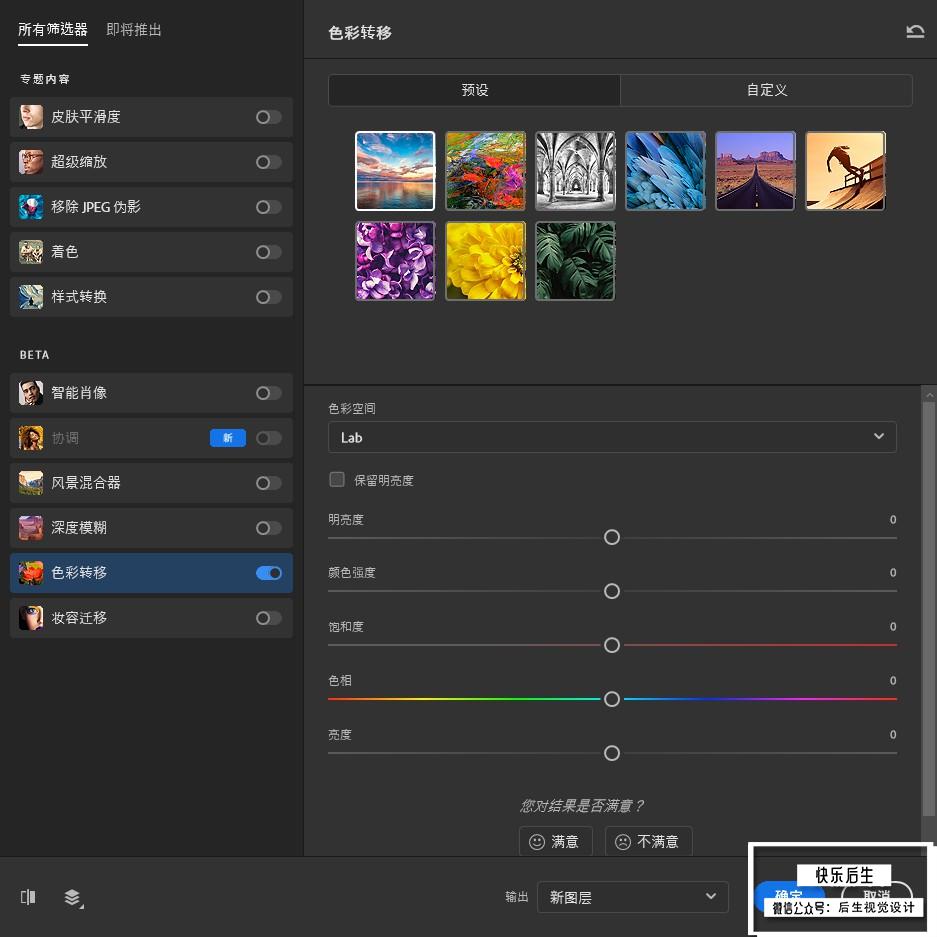Click the smiley face icon in 满意

pyautogui.click(x=537, y=841)
